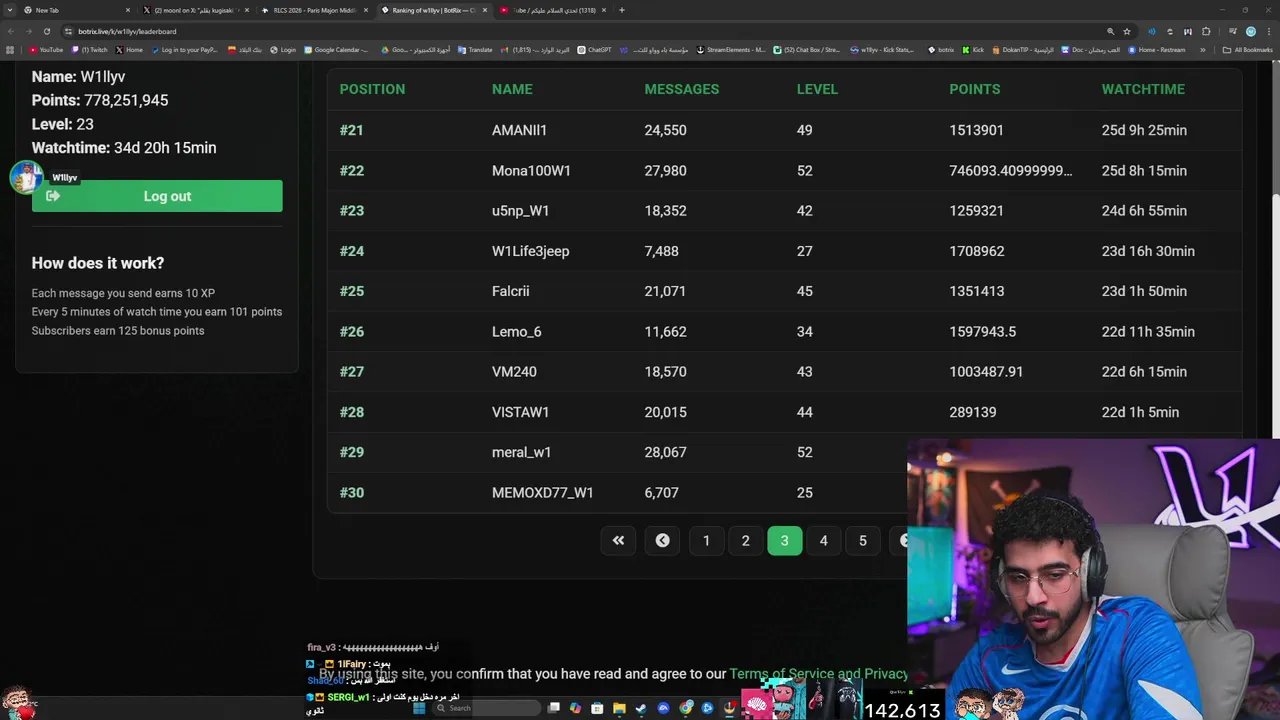1280x720 pixels.
Task: Open the Google Calendar bookmark
Action: coord(336,50)
